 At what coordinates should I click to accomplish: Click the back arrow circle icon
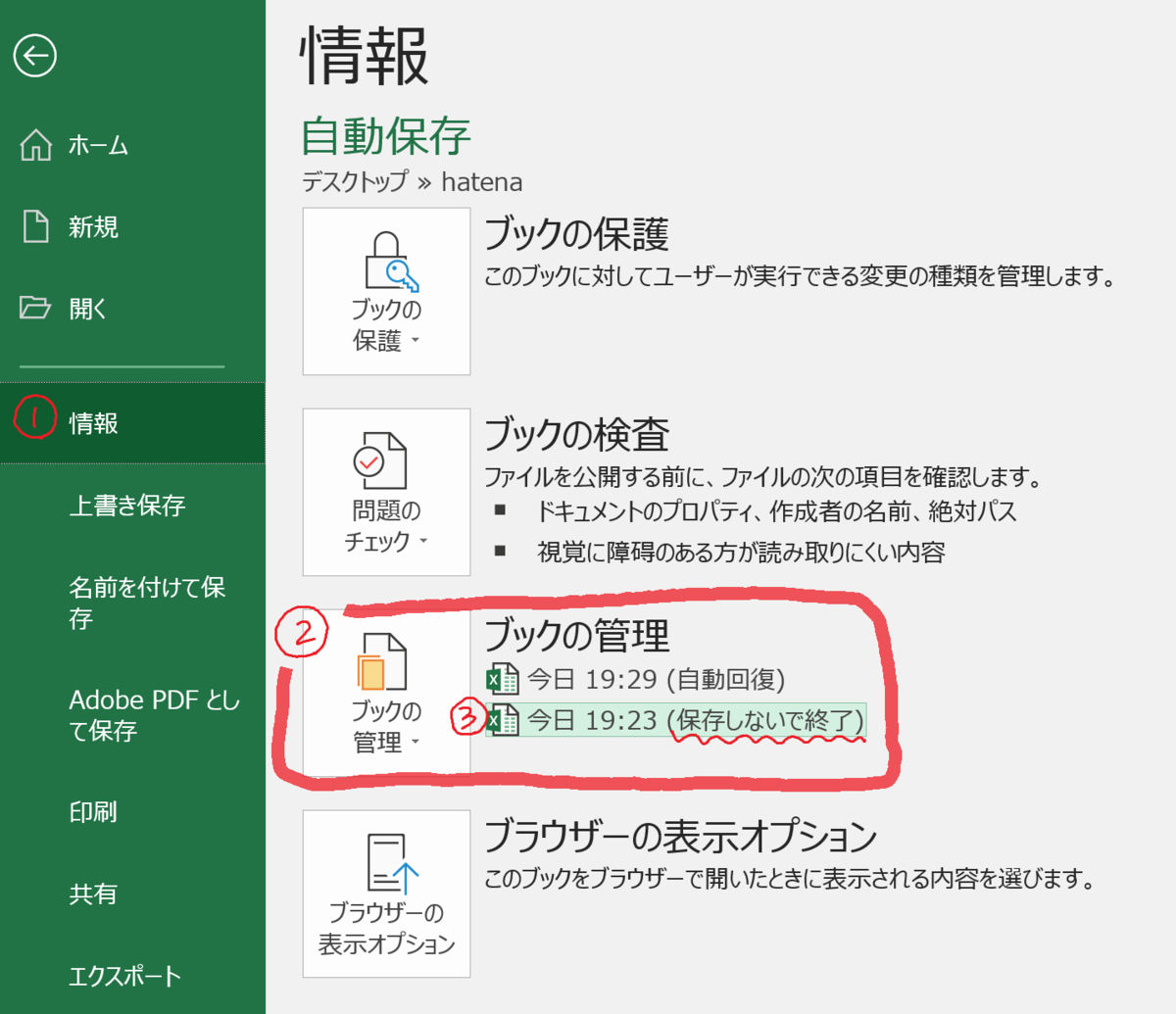click(x=35, y=56)
